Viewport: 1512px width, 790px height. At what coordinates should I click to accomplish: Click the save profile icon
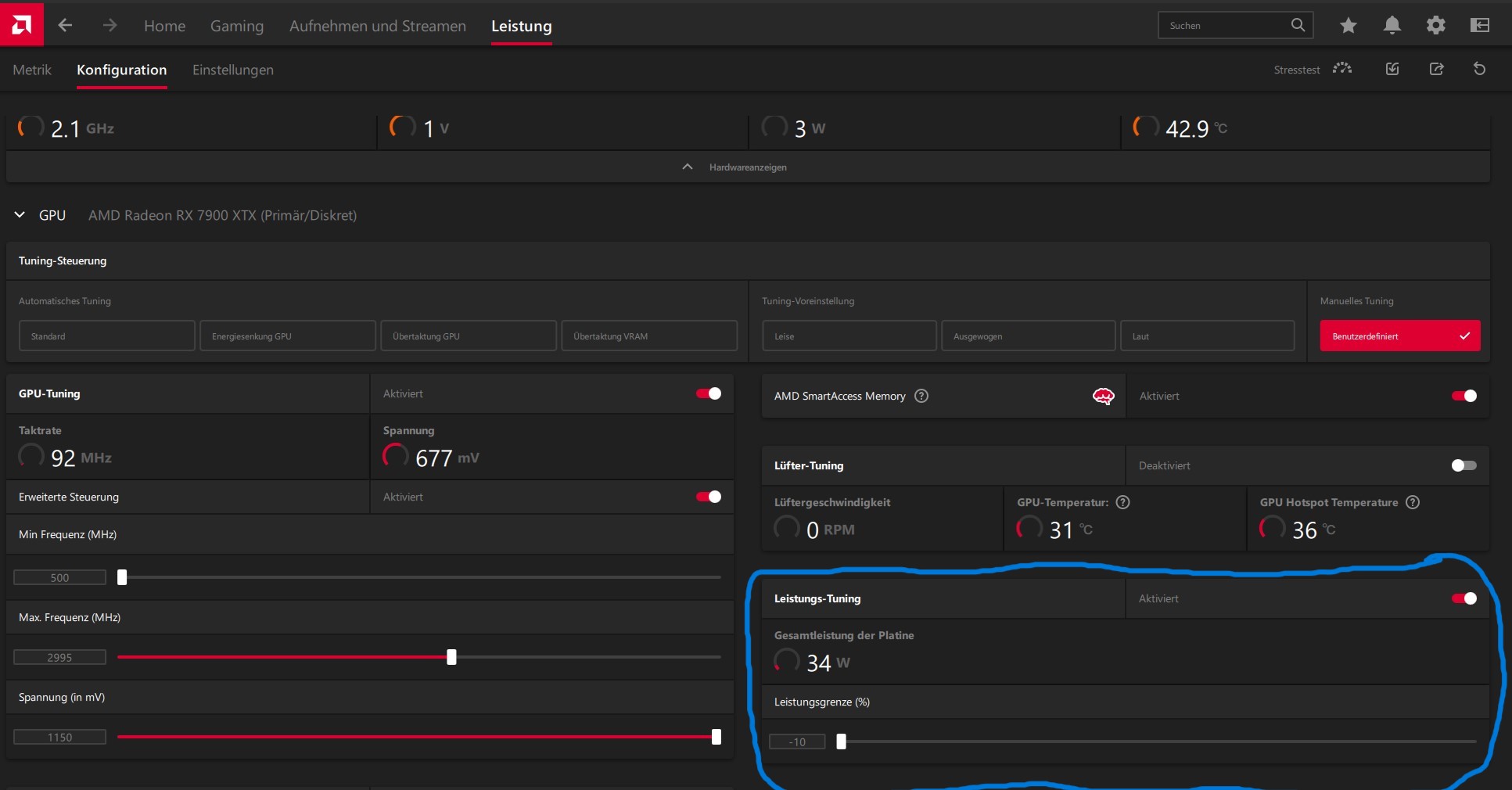tap(1392, 69)
